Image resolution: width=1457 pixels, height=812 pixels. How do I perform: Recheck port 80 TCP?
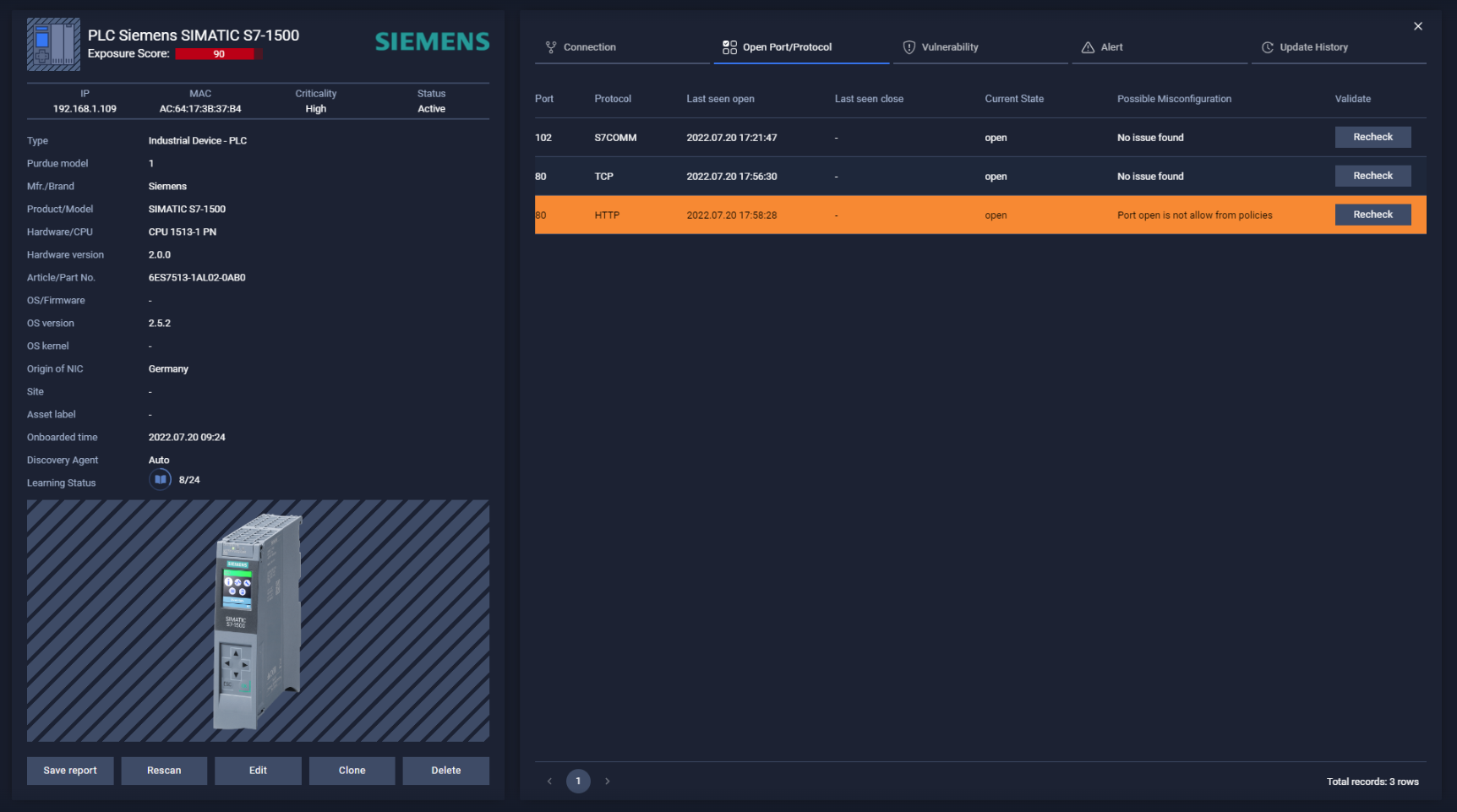[1372, 176]
